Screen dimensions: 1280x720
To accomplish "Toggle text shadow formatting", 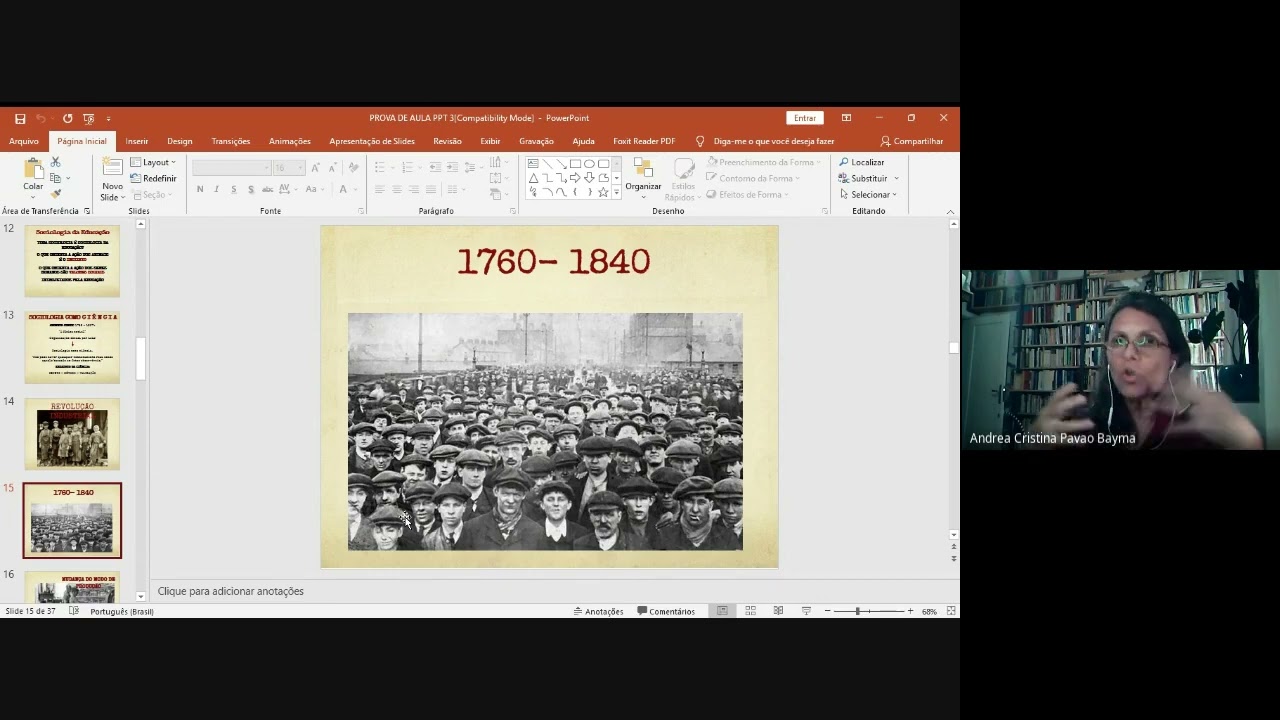I will (x=250, y=189).
